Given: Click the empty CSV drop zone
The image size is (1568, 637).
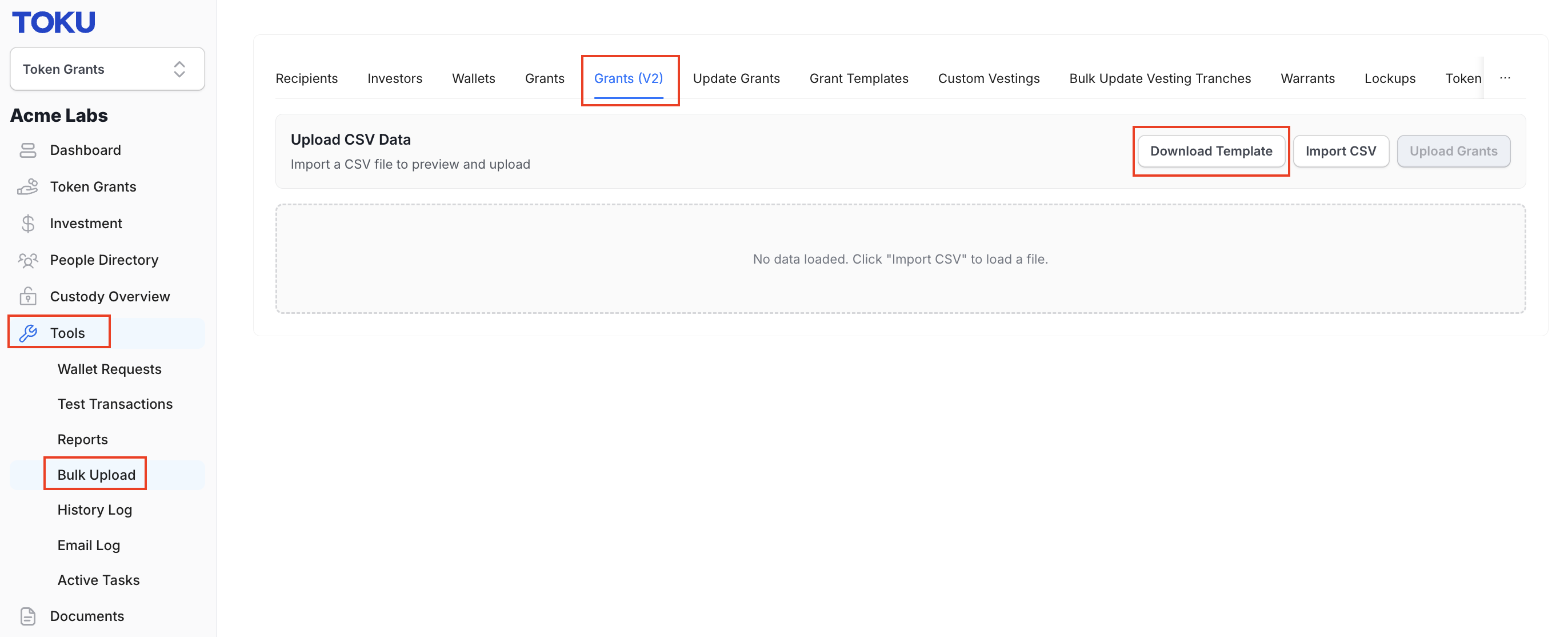Looking at the screenshot, I should (900, 259).
